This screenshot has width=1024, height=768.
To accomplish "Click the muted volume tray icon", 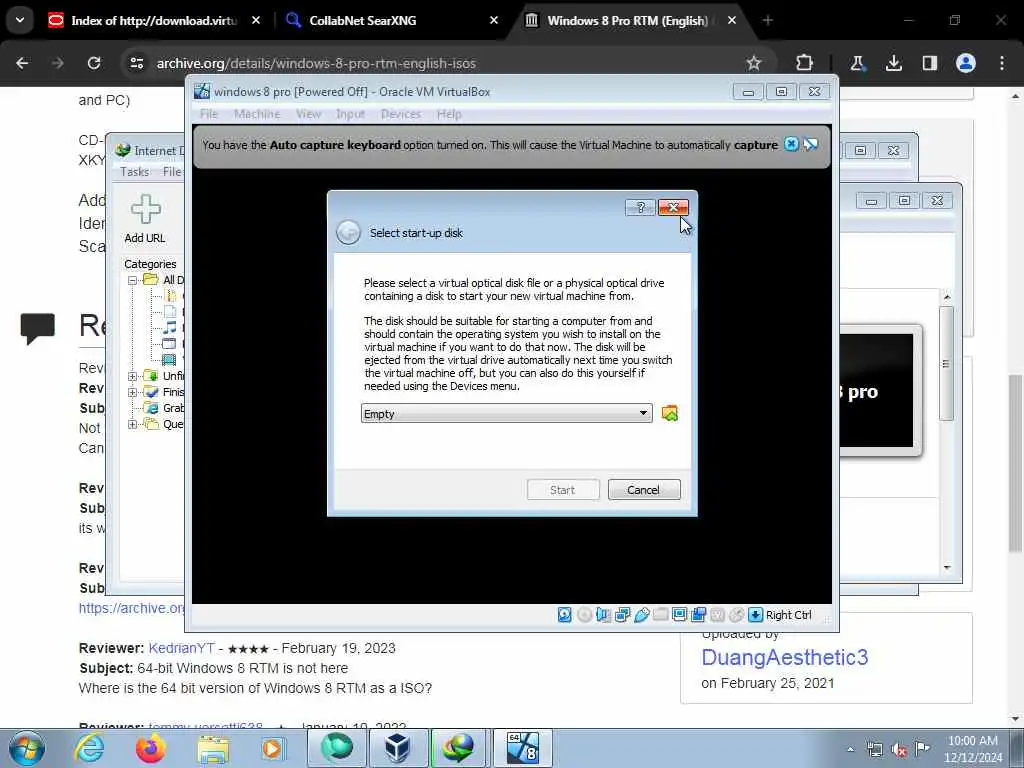I will point(899,750).
